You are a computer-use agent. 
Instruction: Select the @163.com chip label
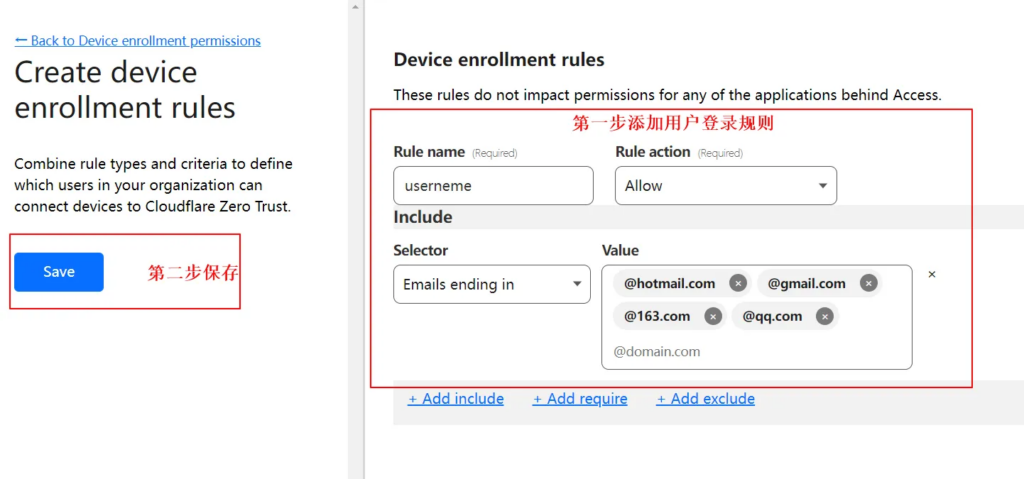click(x=657, y=316)
